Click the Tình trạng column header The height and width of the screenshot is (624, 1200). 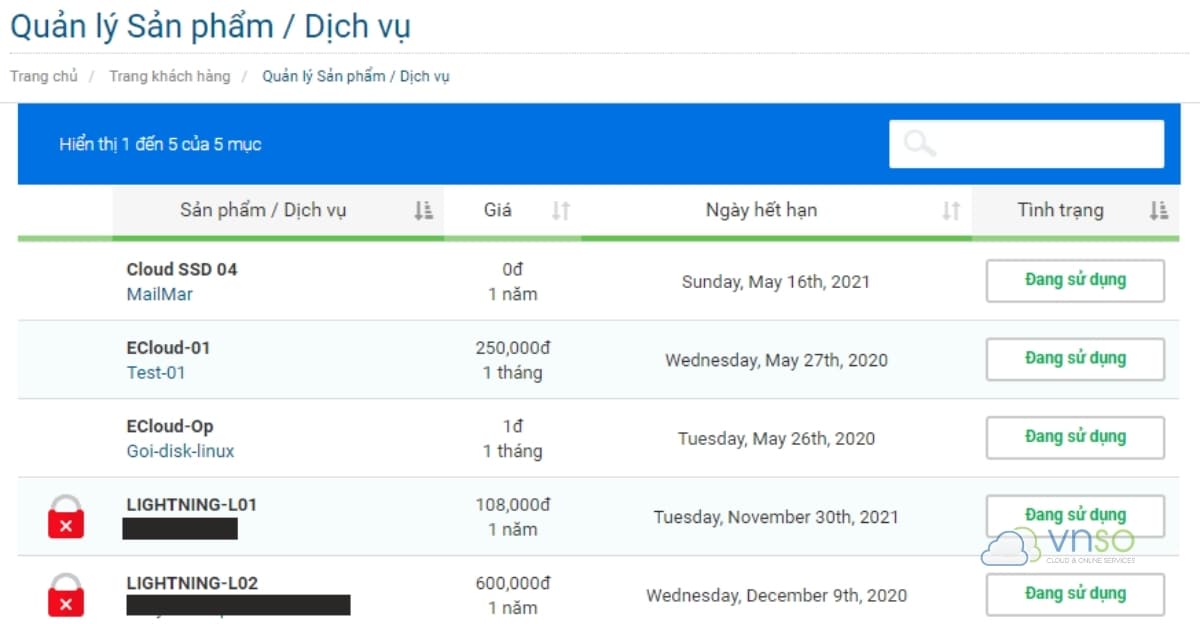[x=1075, y=210]
